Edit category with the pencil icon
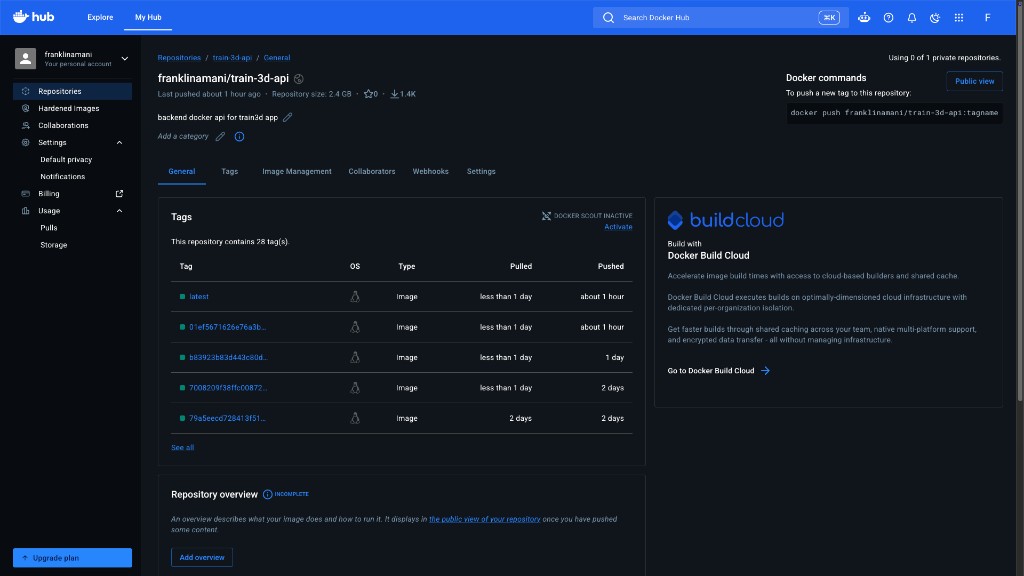The width and height of the screenshot is (1024, 576). [220, 136]
